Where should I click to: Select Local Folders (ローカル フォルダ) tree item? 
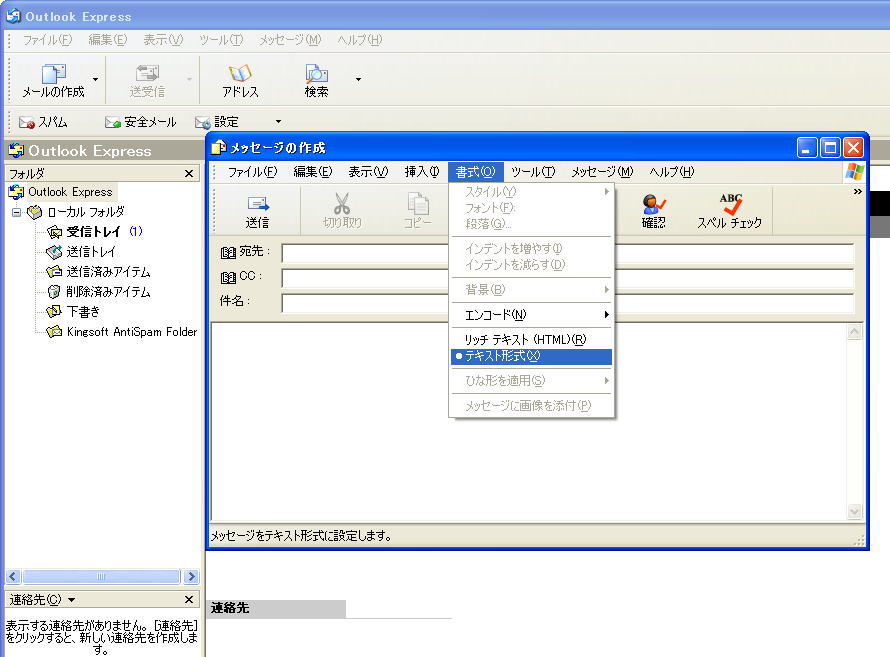(75, 212)
